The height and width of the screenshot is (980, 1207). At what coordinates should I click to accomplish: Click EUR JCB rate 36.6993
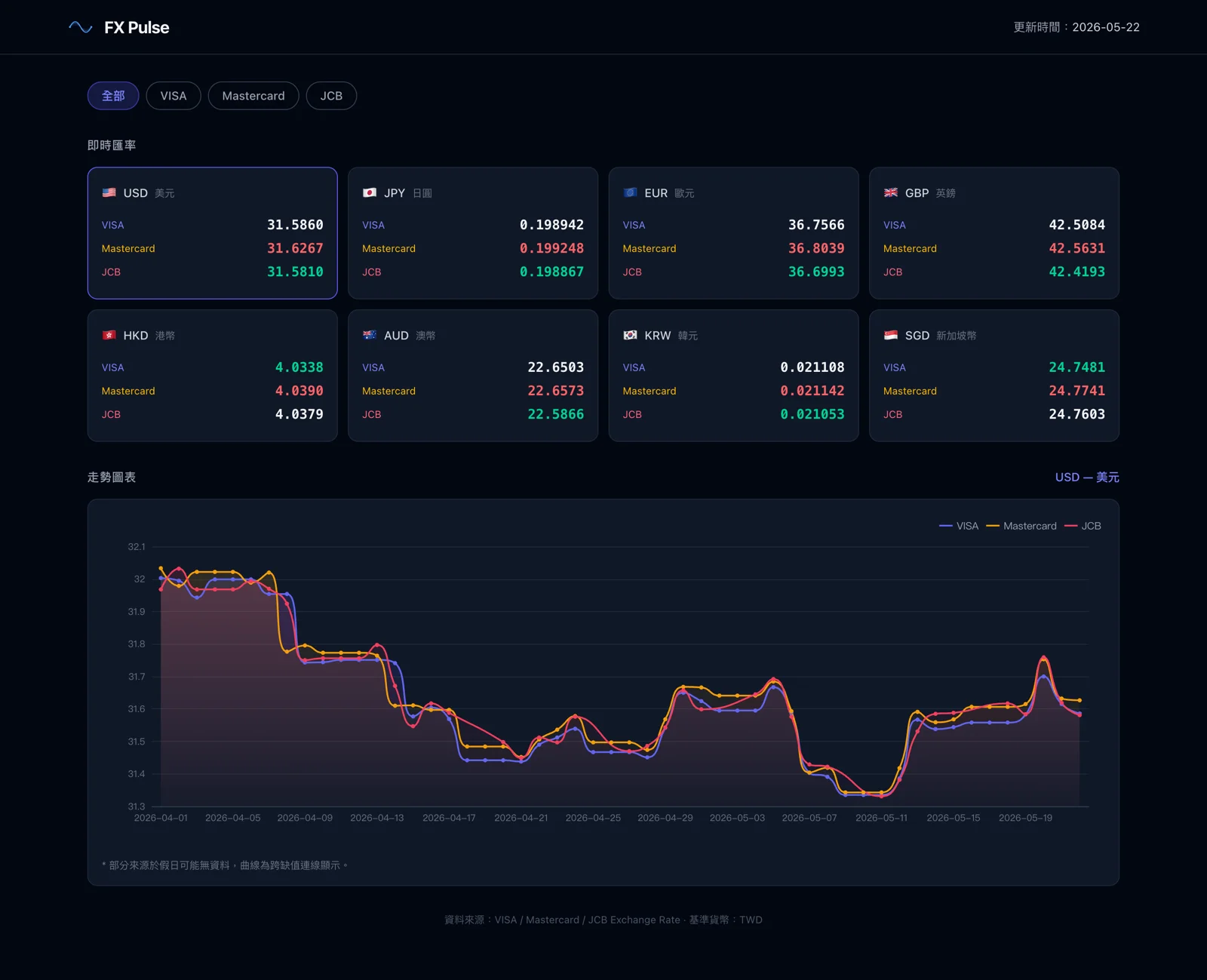point(816,272)
